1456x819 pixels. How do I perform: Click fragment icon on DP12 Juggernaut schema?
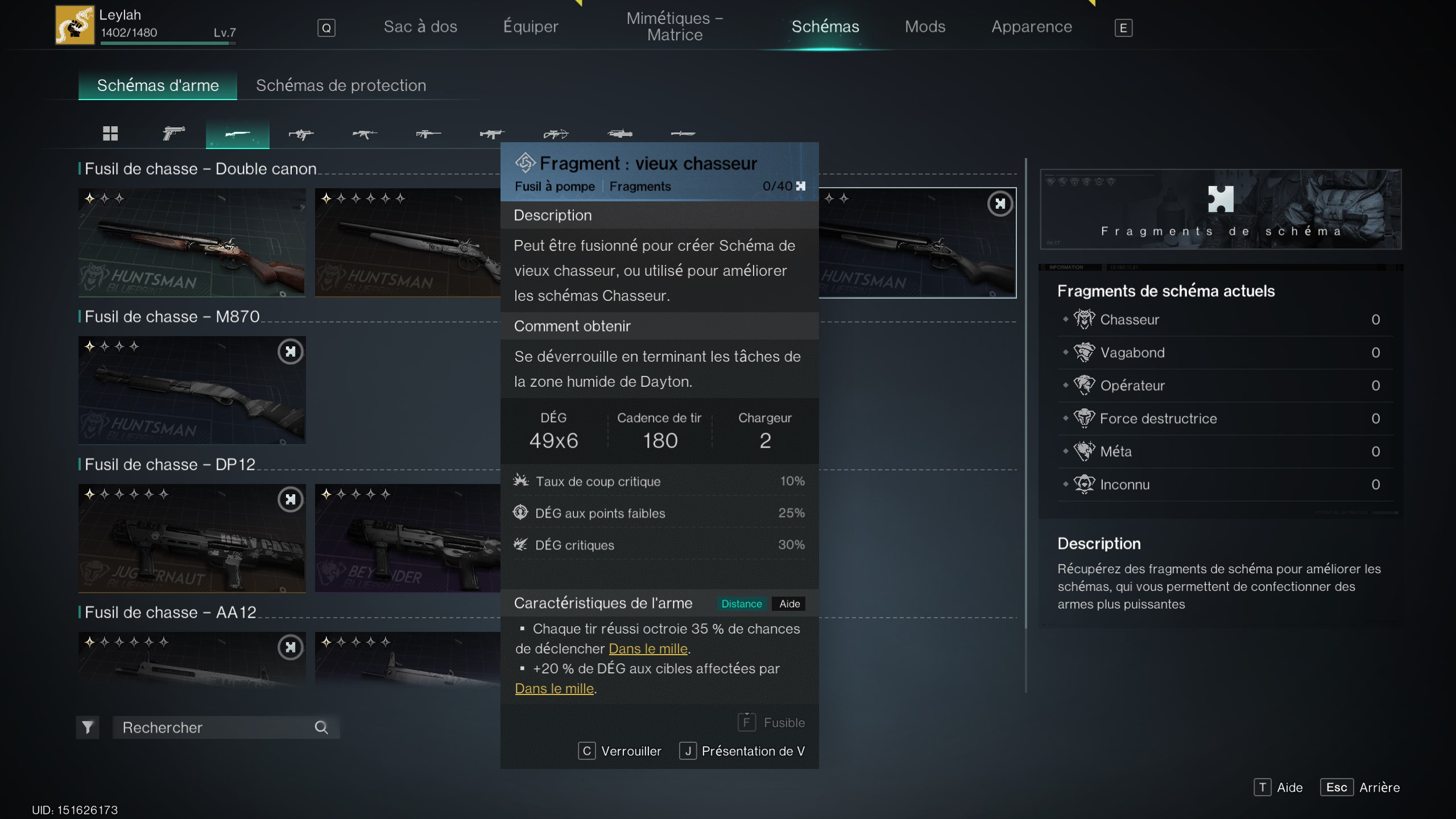(290, 499)
